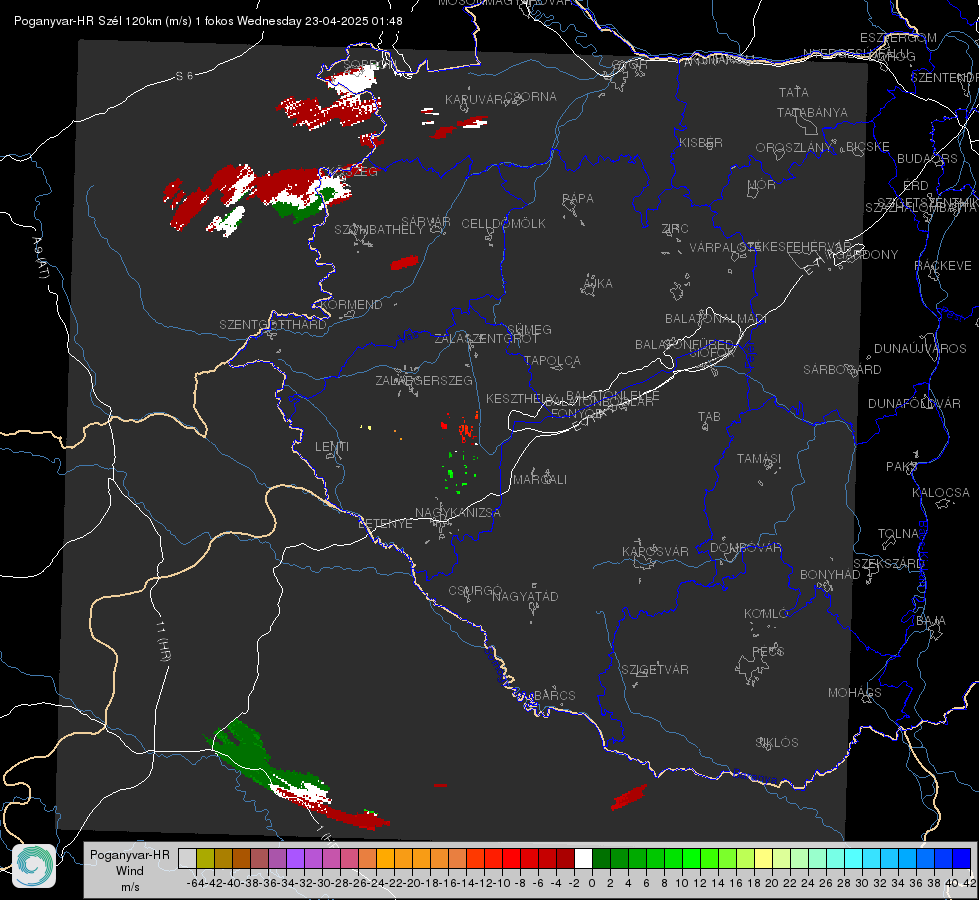Viewport: 979px width, 900px height.
Task: Click the SARVAR city label
Action: (x=425, y=222)
